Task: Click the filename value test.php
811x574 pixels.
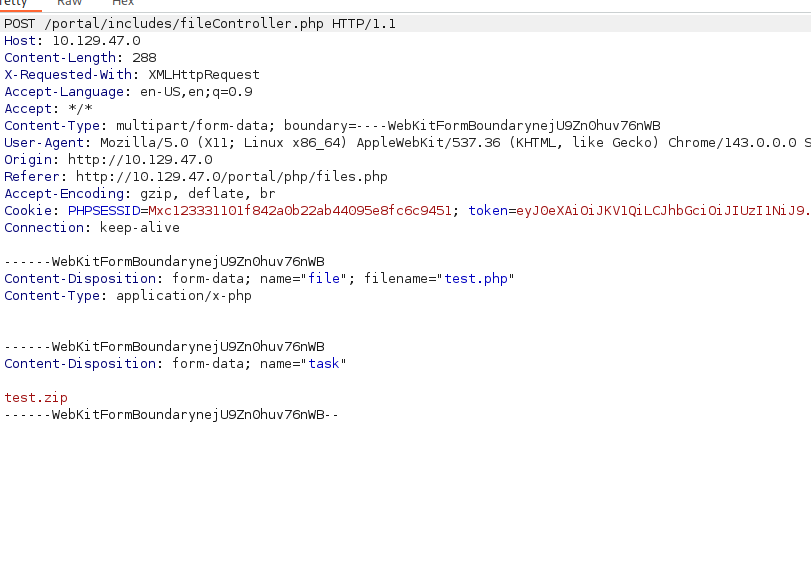Action: tap(476, 279)
